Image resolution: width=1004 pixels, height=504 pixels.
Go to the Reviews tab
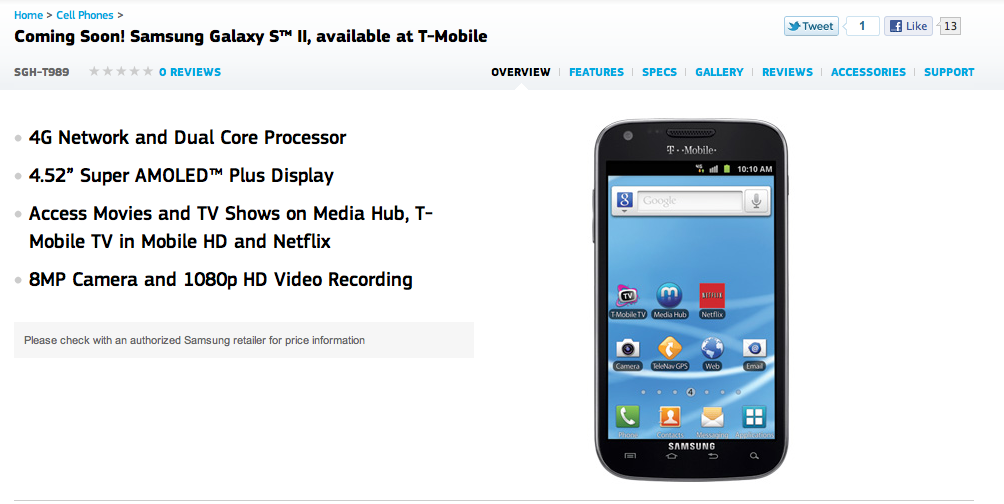(787, 72)
